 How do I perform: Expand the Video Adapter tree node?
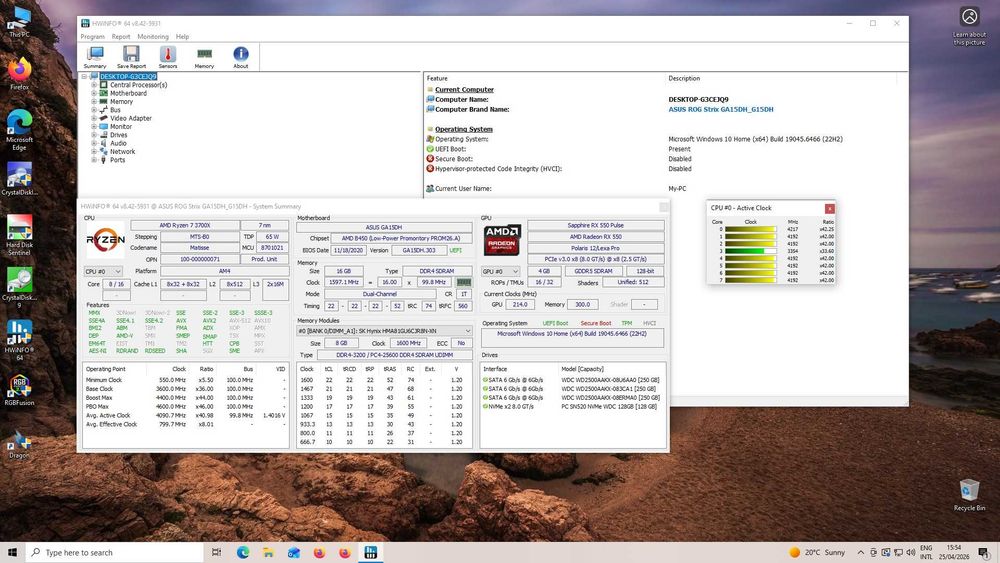click(94, 118)
